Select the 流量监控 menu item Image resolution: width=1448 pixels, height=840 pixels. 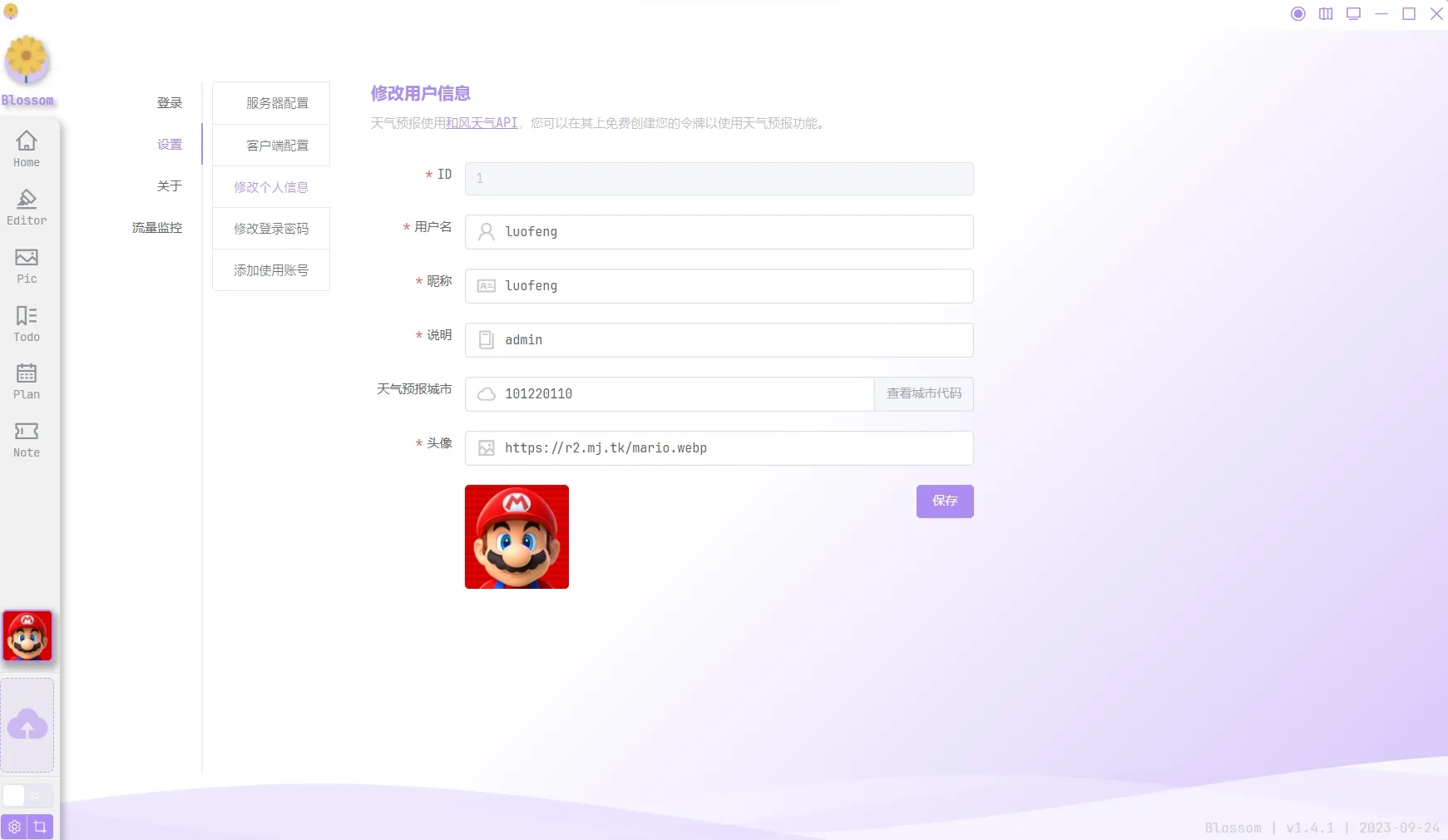pyautogui.click(x=157, y=228)
